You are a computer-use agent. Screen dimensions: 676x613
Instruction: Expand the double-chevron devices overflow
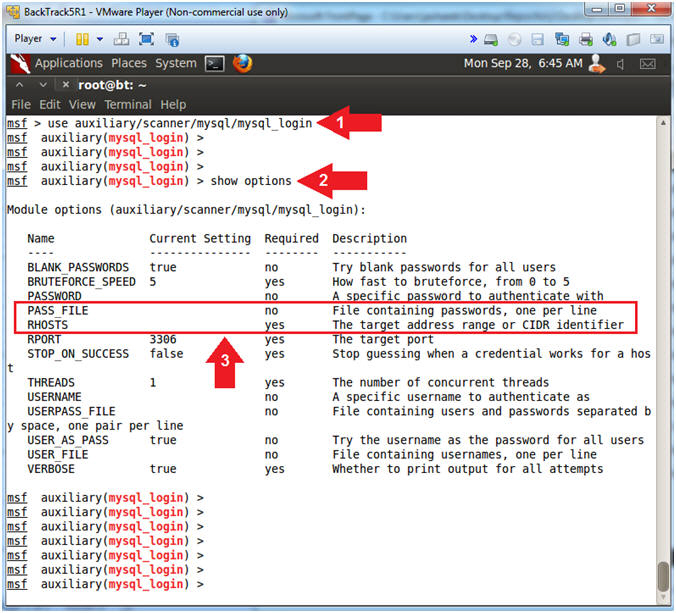point(473,39)
